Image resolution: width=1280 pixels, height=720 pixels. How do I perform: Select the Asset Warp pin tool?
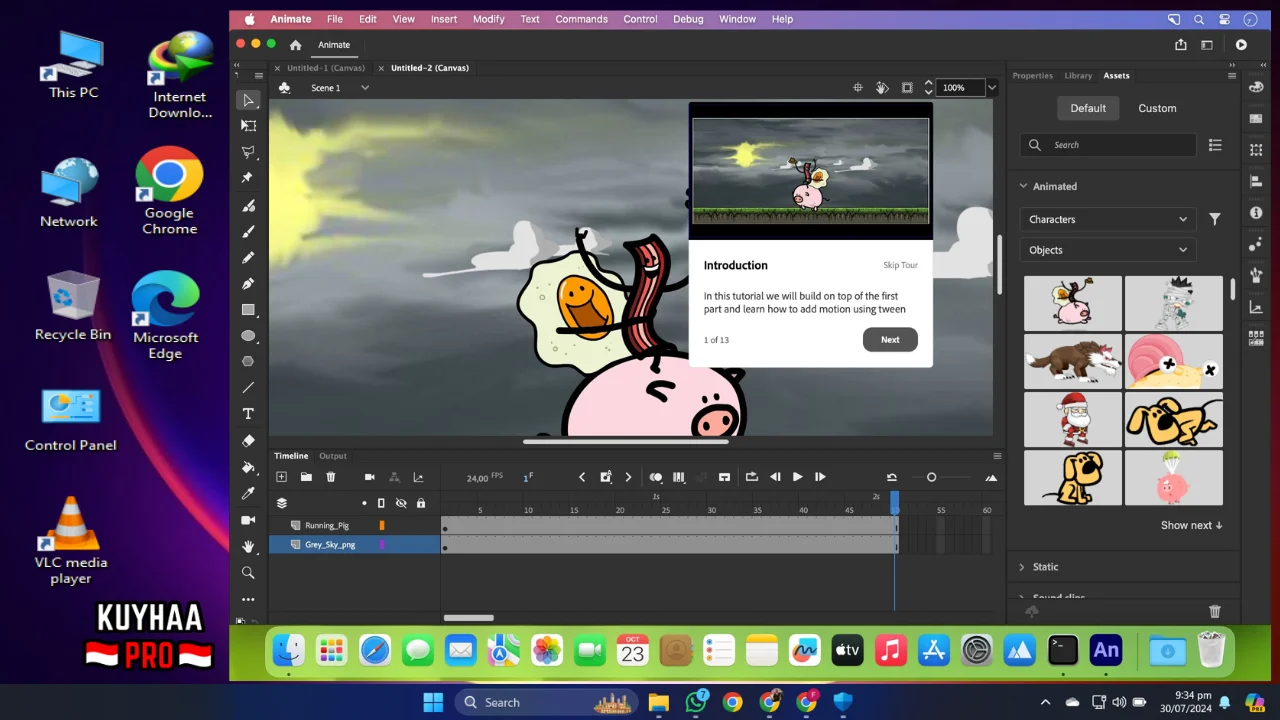coord(248,177)
